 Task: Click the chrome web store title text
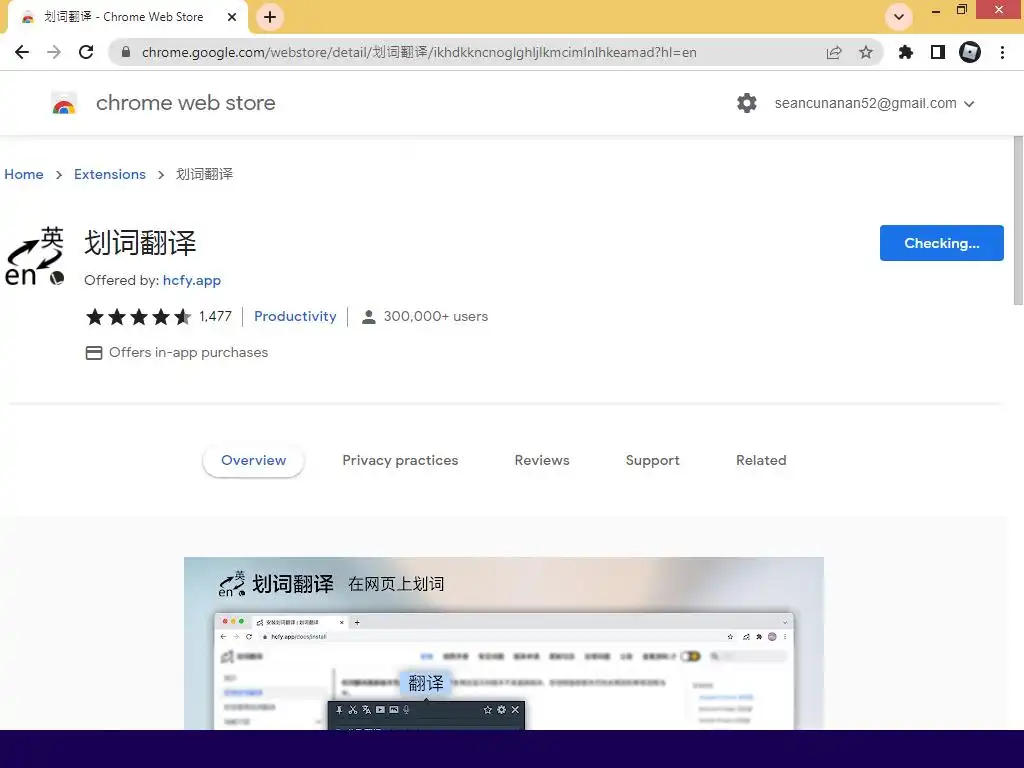185,103
